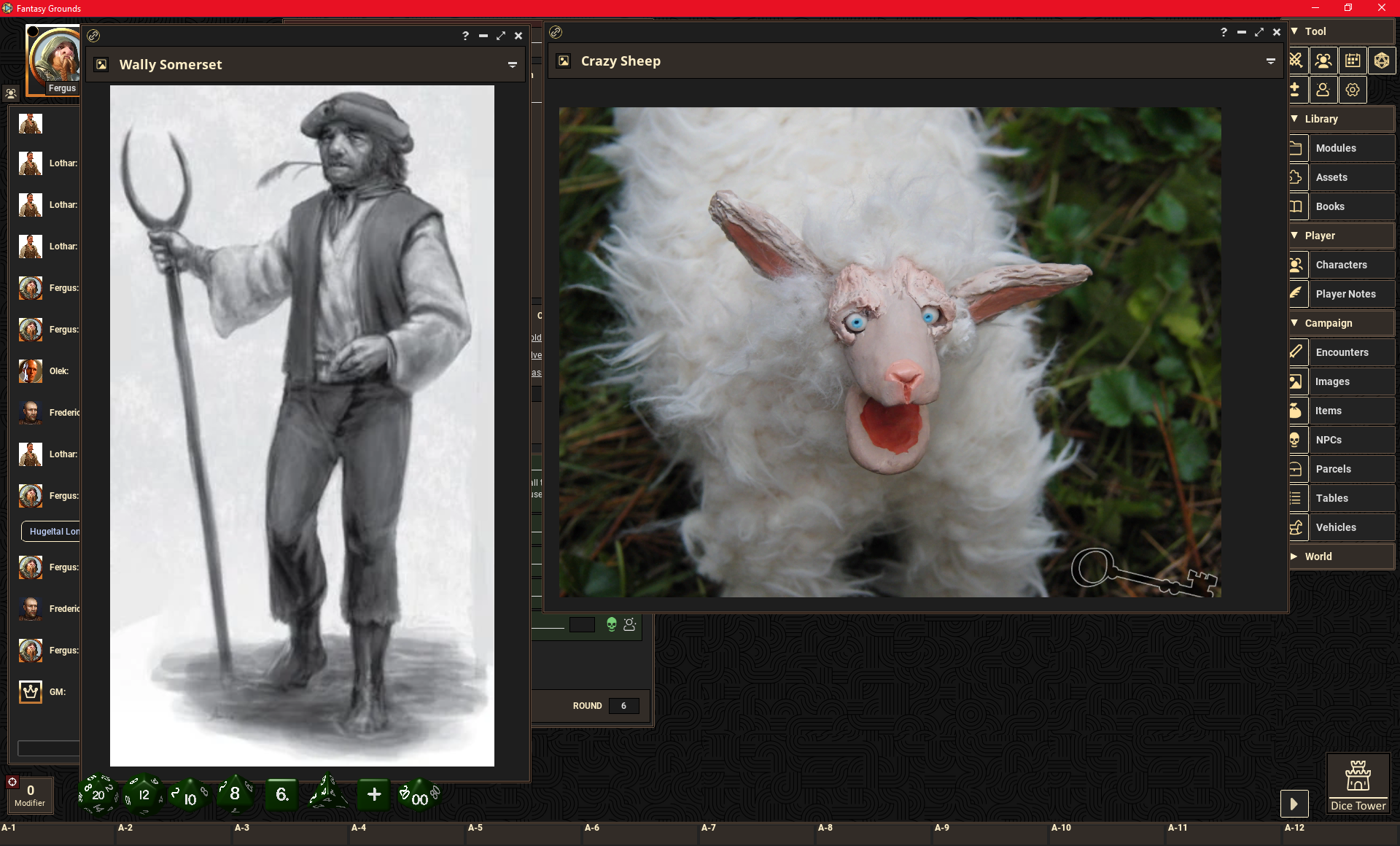Click the Fergus character portrait

pyautogui.click(x=54, y=58)
